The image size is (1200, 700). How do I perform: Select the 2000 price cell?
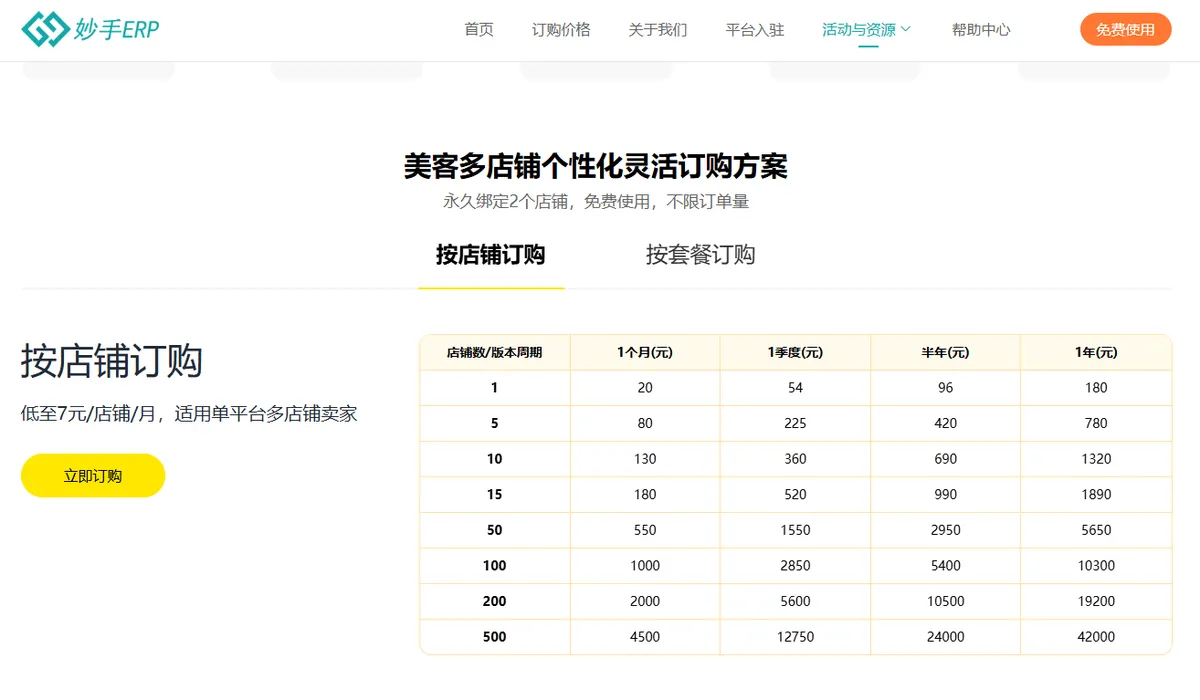(x=645, y=601)
